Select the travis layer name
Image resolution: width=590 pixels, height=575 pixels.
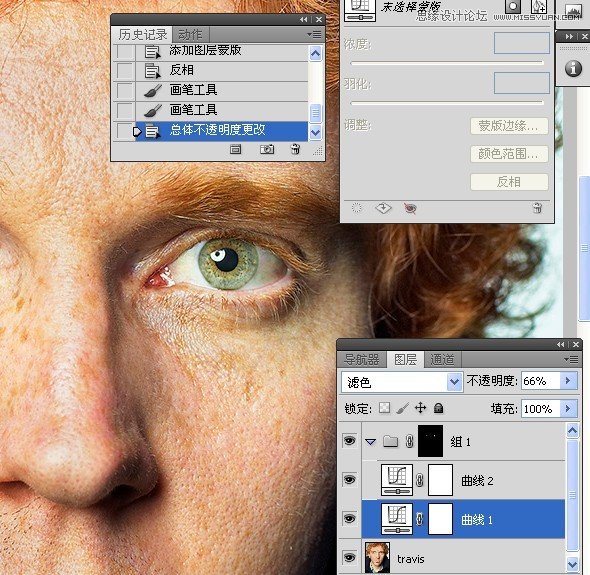click(x=411, y=559)
